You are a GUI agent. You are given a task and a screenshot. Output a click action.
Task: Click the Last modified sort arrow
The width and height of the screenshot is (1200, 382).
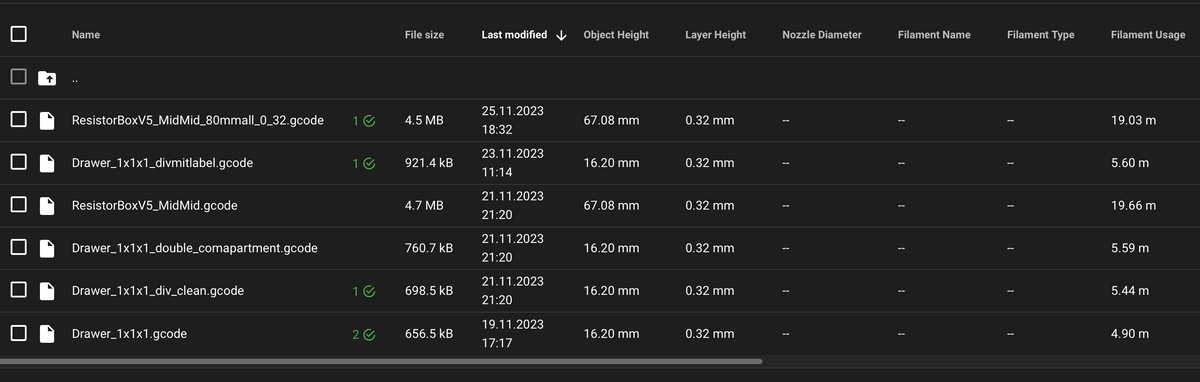(561, 35)
